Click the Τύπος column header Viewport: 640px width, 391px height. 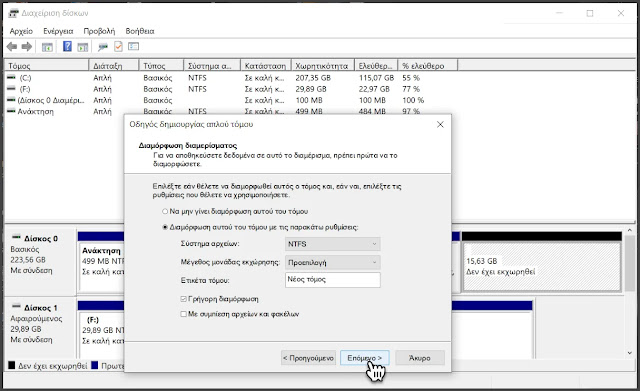coord(161,66)
